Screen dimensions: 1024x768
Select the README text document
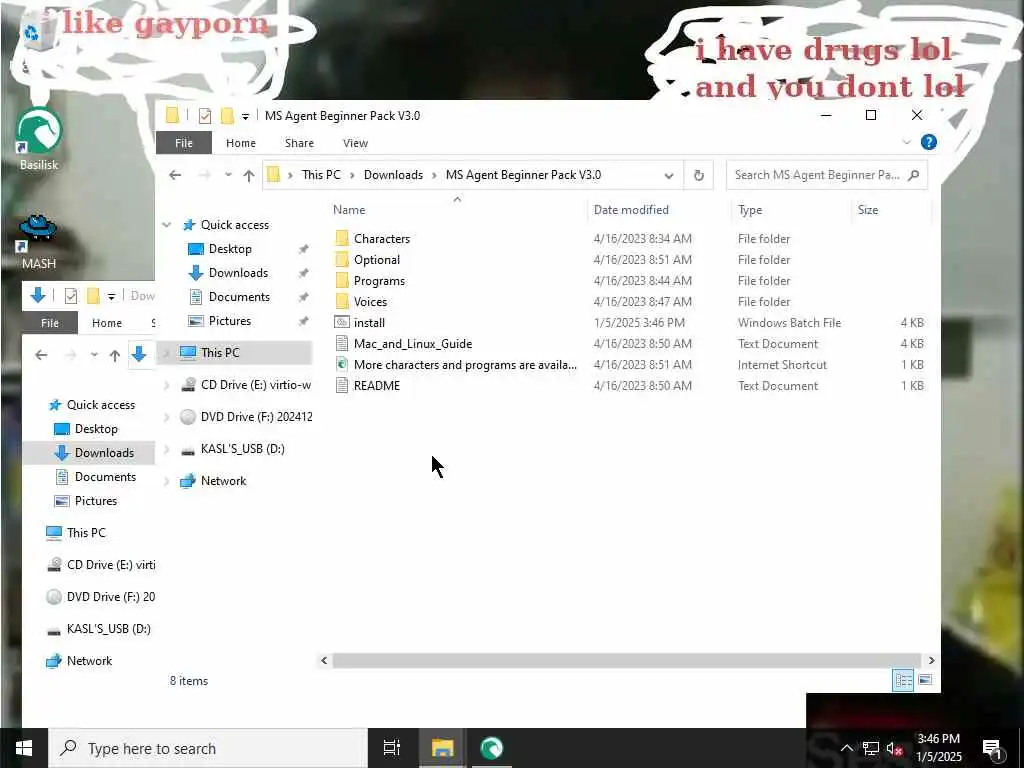pyautogui.click(x=376, y=385)
